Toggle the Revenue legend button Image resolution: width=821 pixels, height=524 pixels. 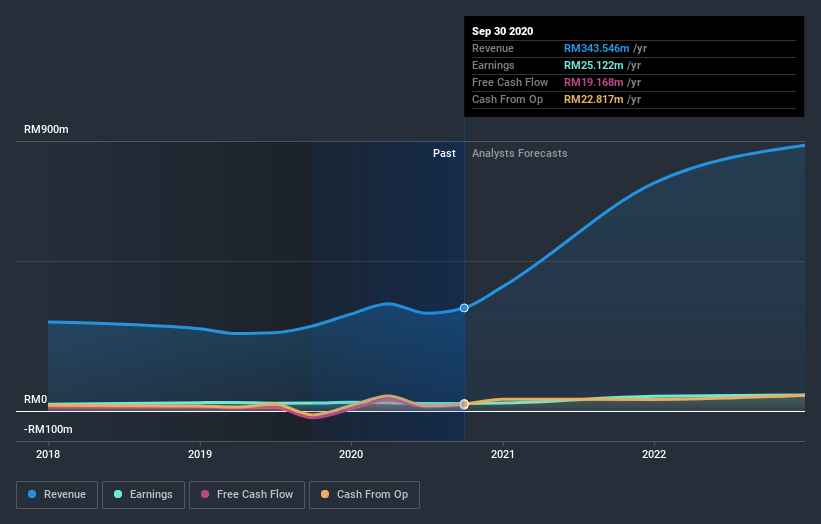57,495
